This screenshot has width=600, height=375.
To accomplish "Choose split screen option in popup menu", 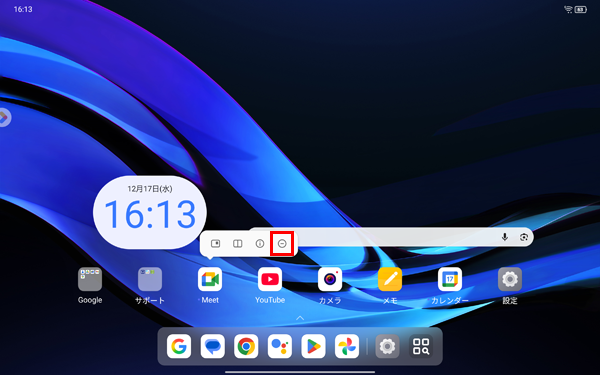I will pos(238,243).
